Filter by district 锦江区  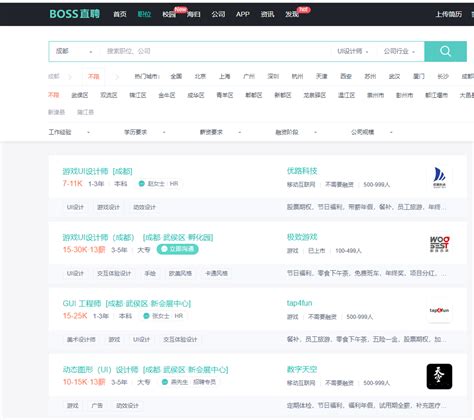point(138,95)
